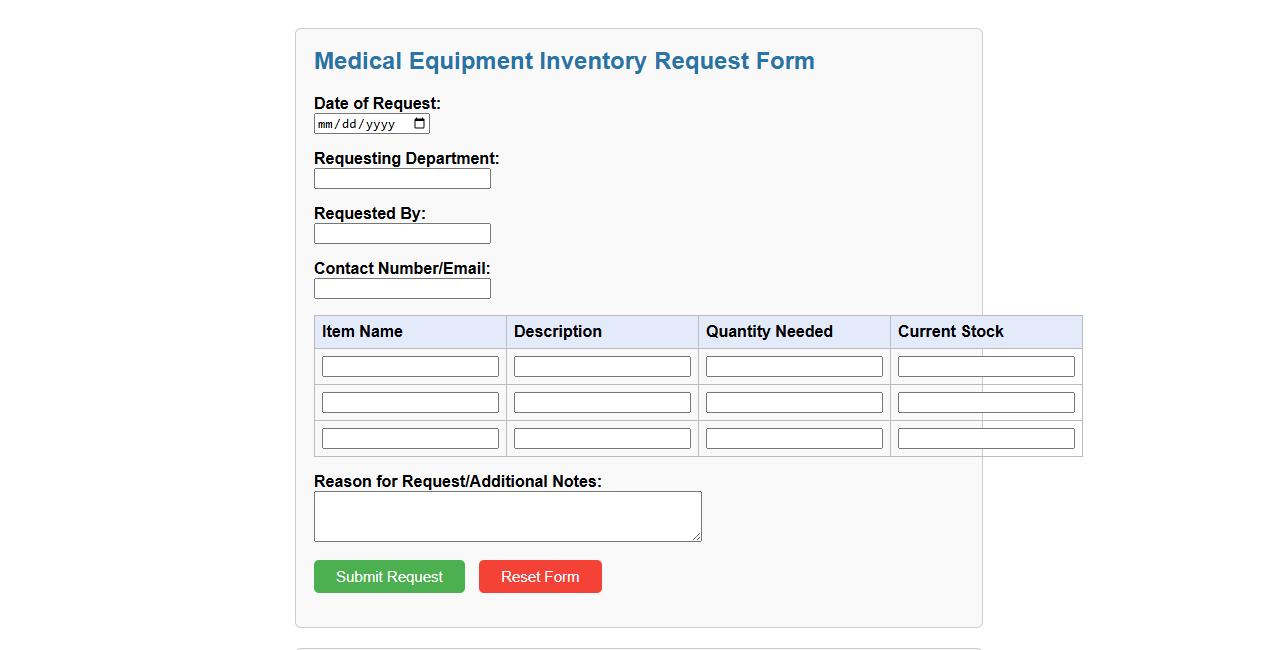
Task: Click the Reset Form button
Action: click(x=540, y=576)
